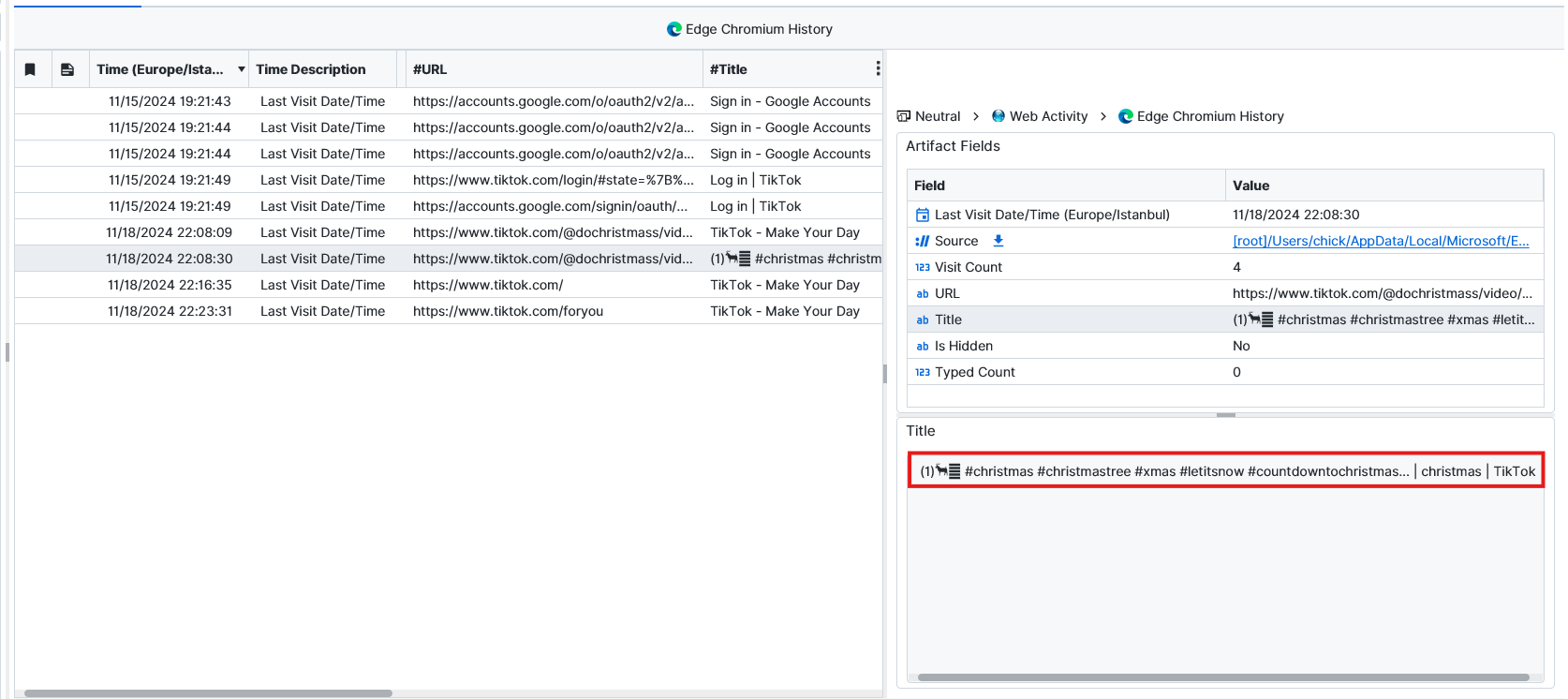Viewport: 1568px width, 699px height.
Task: Sort by the Time Description column header
Action: [311, 69]
